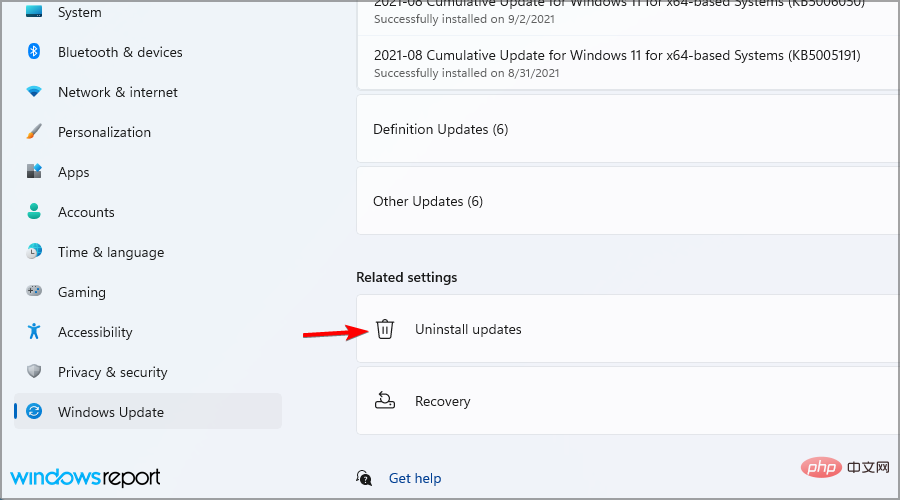Click the Accessibility figure icon
The height and width of the screenshot is (500, 900).
pos(34,331)
